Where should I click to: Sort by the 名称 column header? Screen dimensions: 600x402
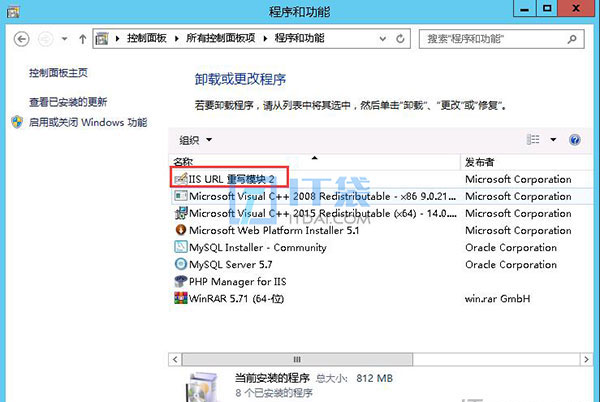(314, 162)
